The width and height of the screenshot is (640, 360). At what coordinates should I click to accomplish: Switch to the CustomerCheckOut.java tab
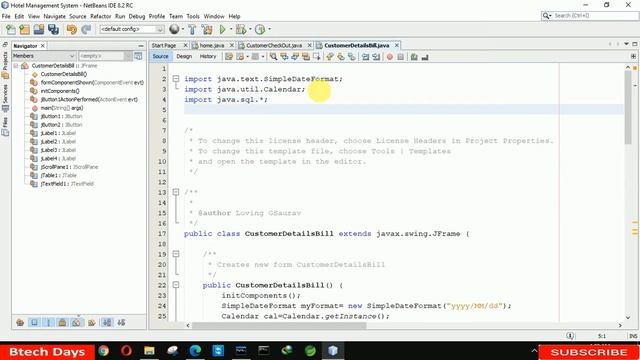click(x=274, y=45)
